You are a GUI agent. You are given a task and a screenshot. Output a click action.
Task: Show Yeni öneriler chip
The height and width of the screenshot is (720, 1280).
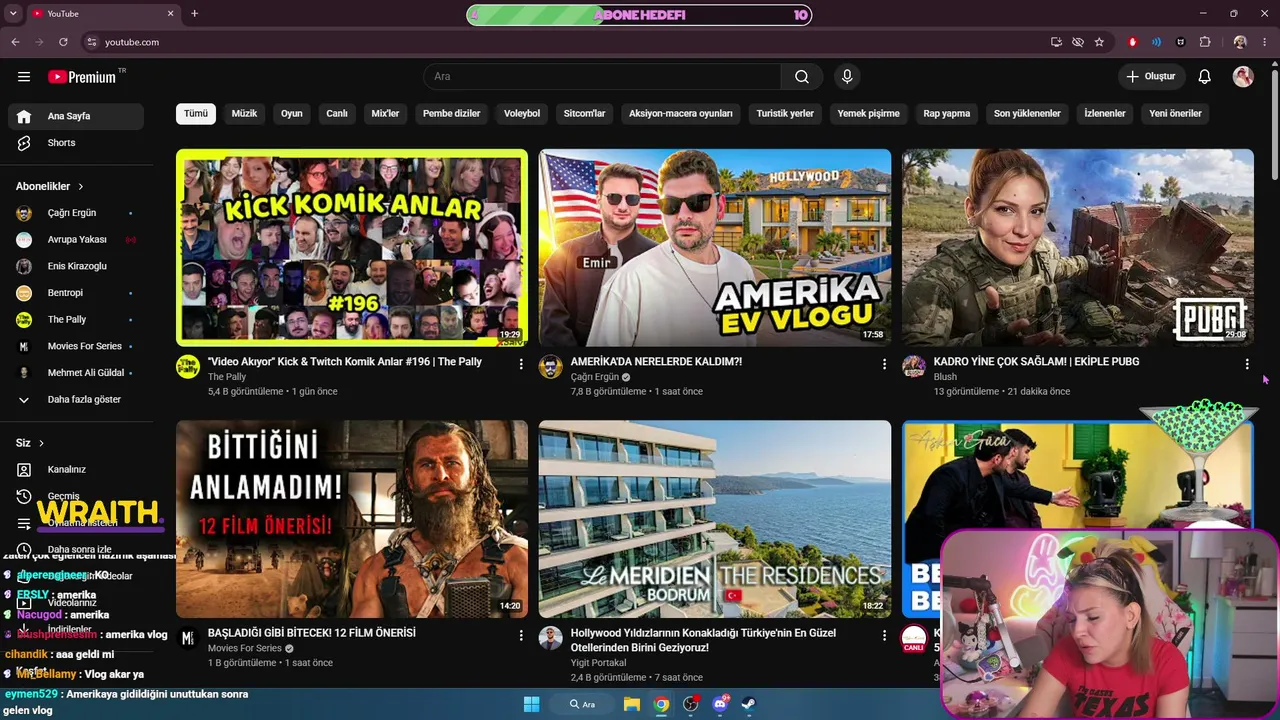(x=1176, y=114)
